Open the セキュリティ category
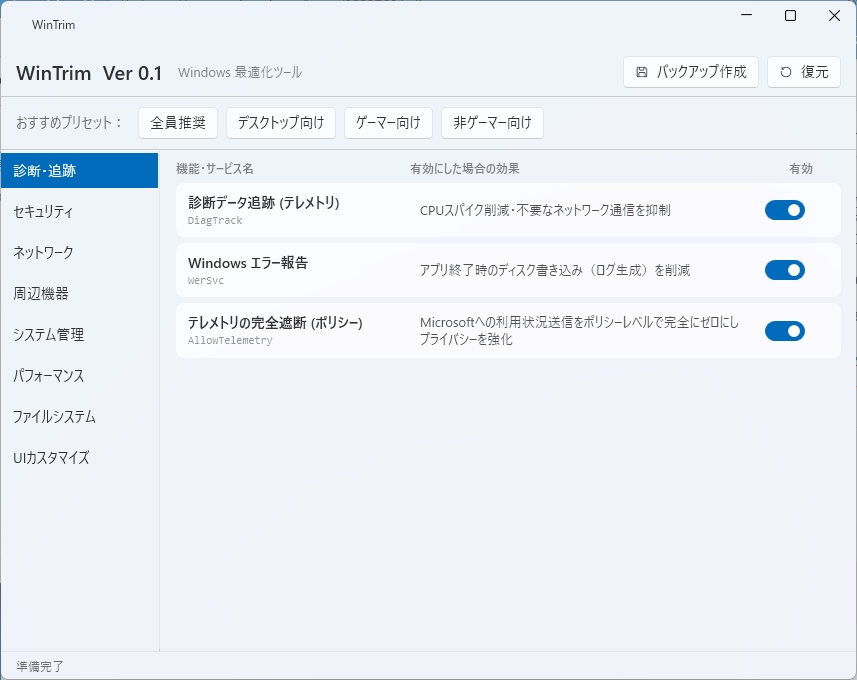This screenshot has height=680, width=857. pos(79,212)
